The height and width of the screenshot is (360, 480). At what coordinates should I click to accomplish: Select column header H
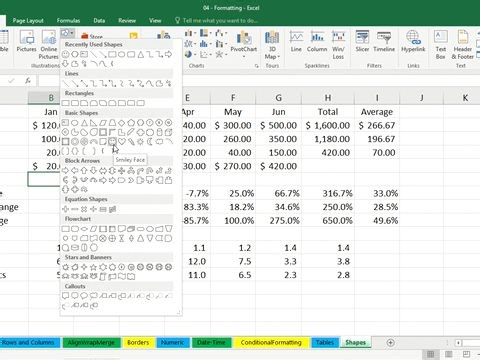(x=328, y=98)
